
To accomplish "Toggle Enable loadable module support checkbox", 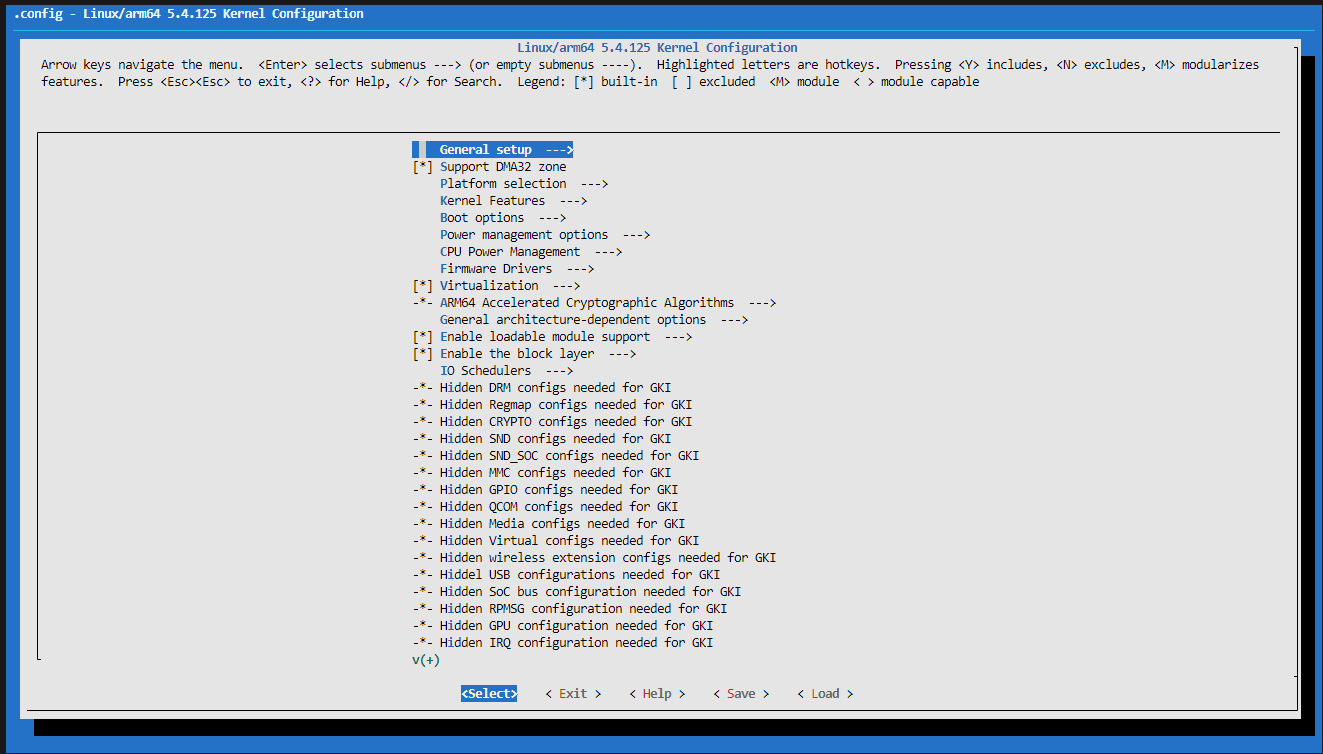I will pos(423,337).
